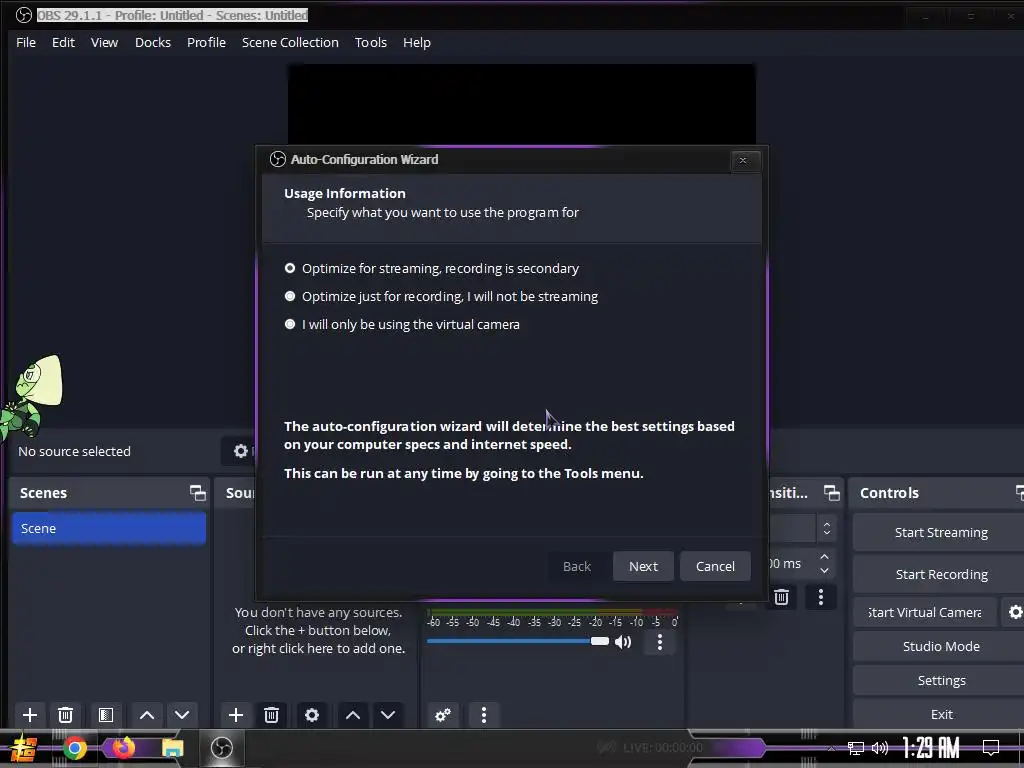Click the transition duration ms field
This screenshot has height=768, width=1024.
click(792, 564)
